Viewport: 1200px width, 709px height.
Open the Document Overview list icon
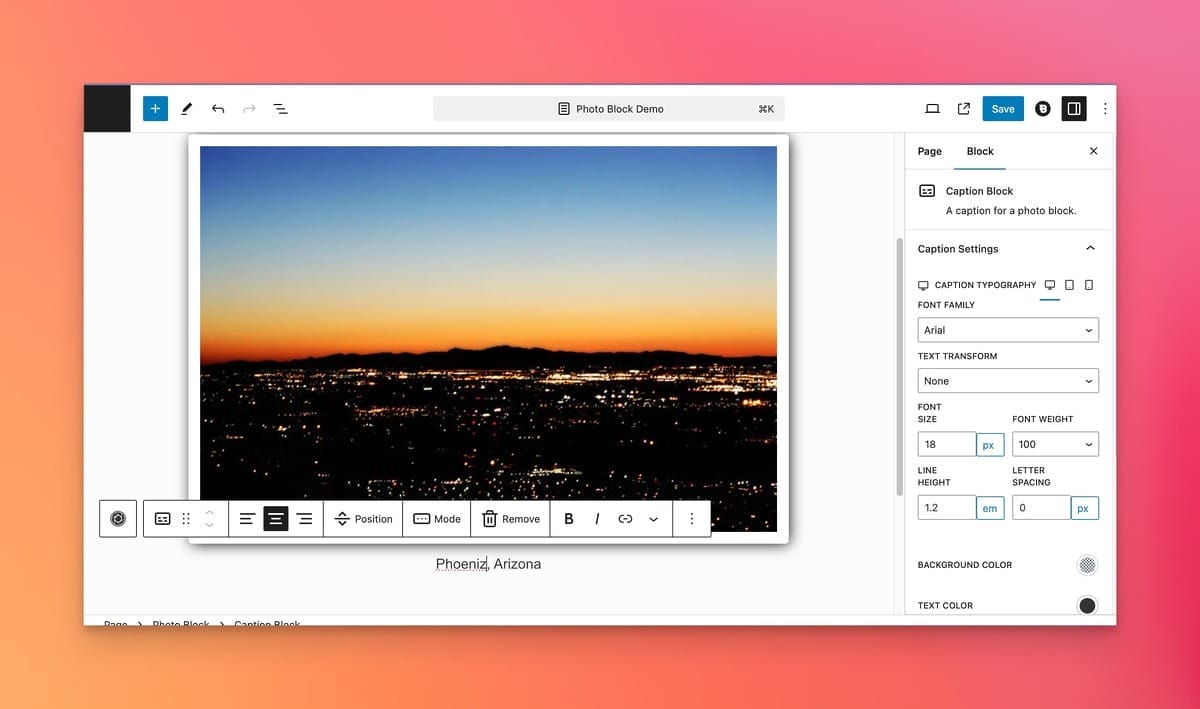(281, 109)
